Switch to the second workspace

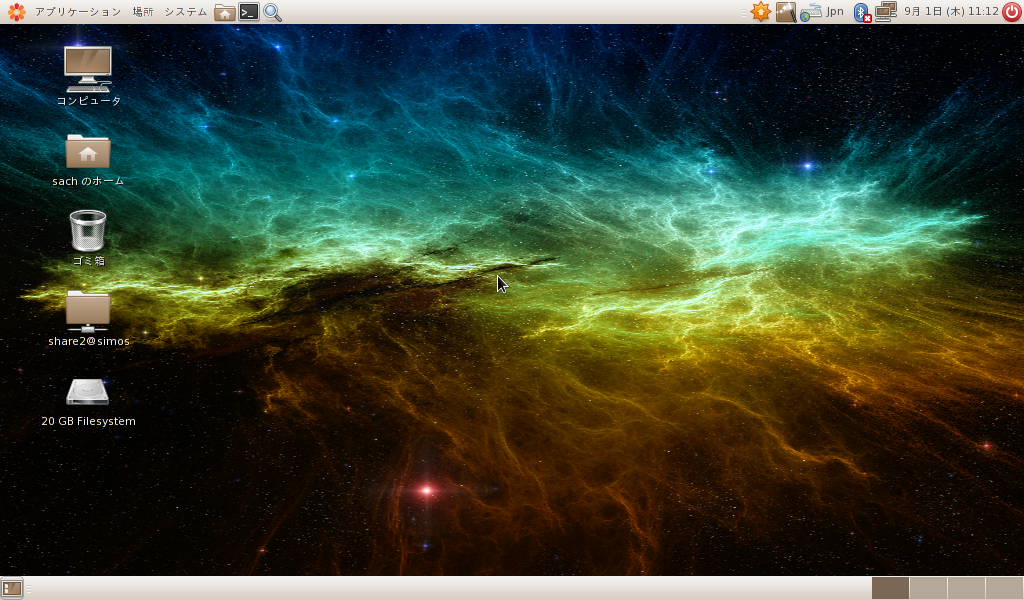(x=928, y=588)
